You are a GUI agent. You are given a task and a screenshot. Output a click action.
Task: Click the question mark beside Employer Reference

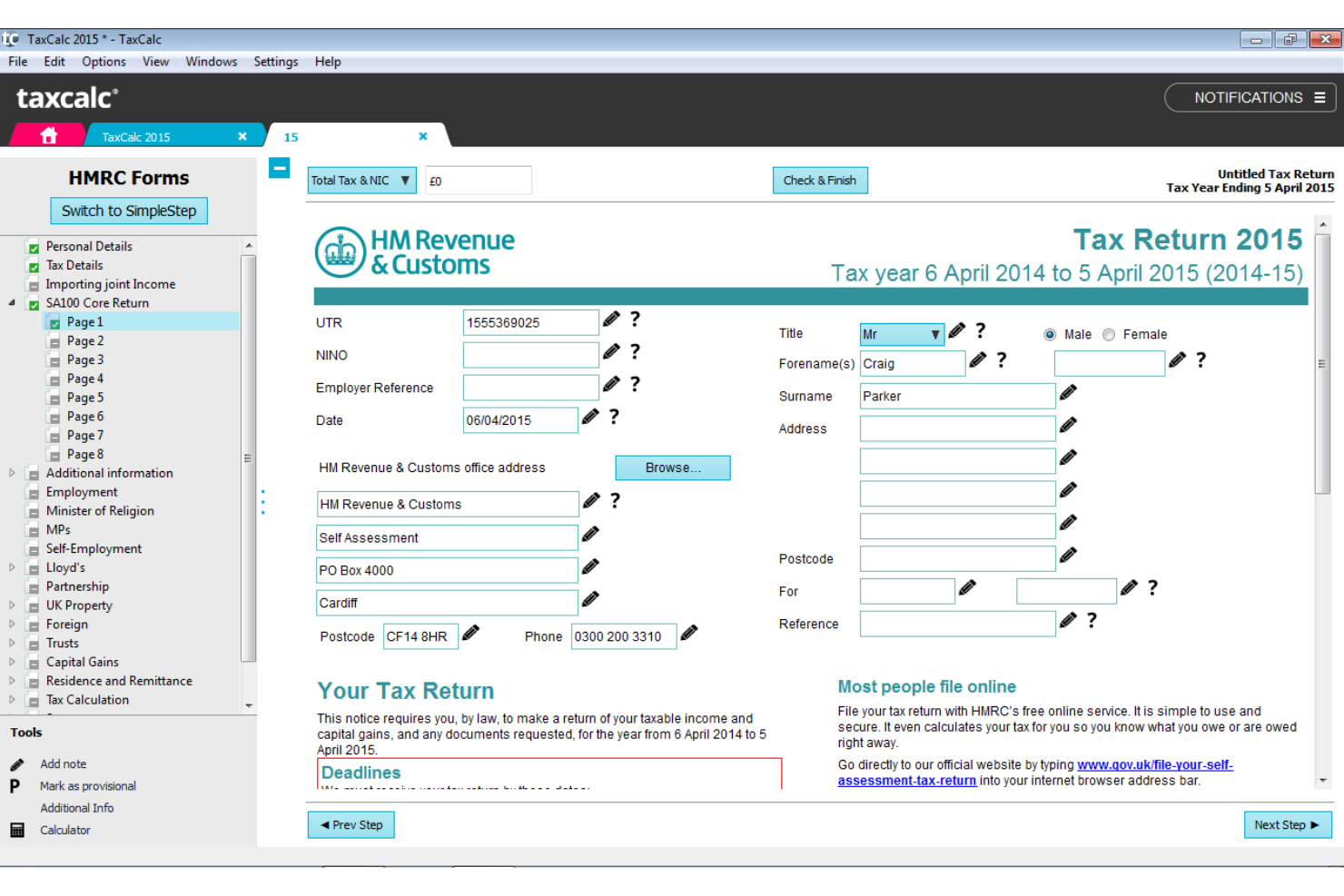point(635,384)
